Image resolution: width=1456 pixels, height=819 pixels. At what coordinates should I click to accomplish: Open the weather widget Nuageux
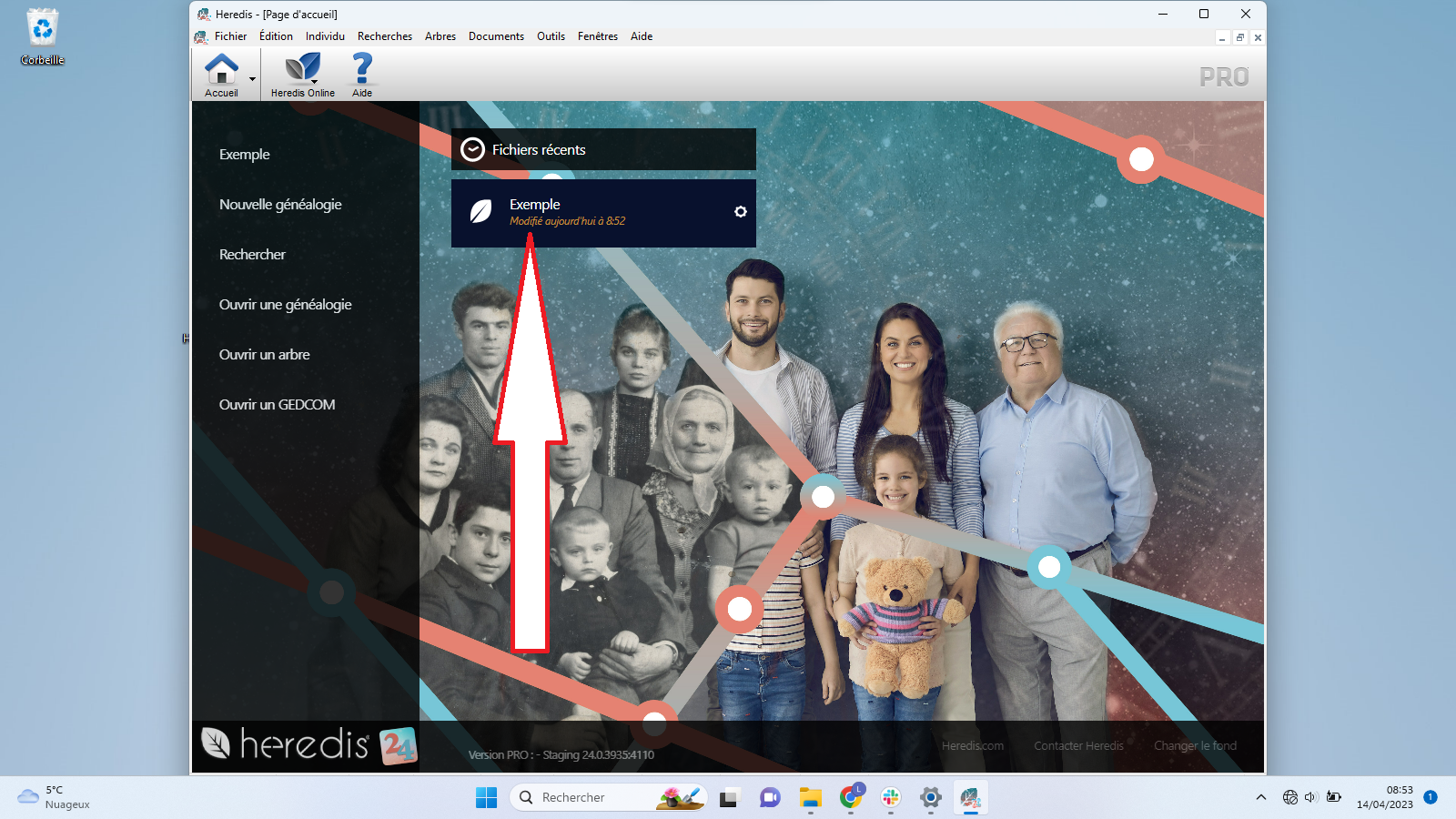coord(55,797)
